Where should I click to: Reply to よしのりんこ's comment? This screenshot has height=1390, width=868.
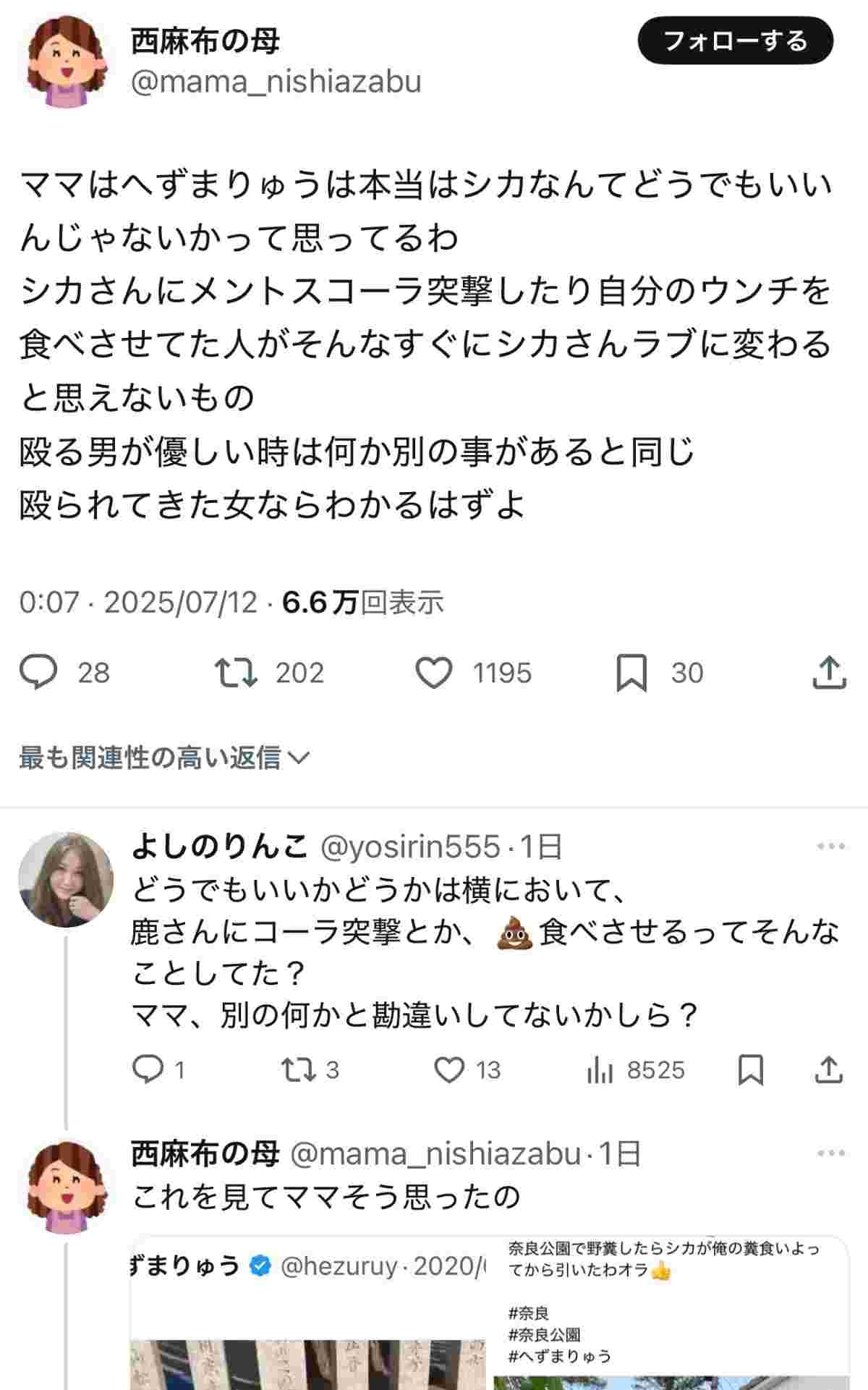[x=148, y=1069]
